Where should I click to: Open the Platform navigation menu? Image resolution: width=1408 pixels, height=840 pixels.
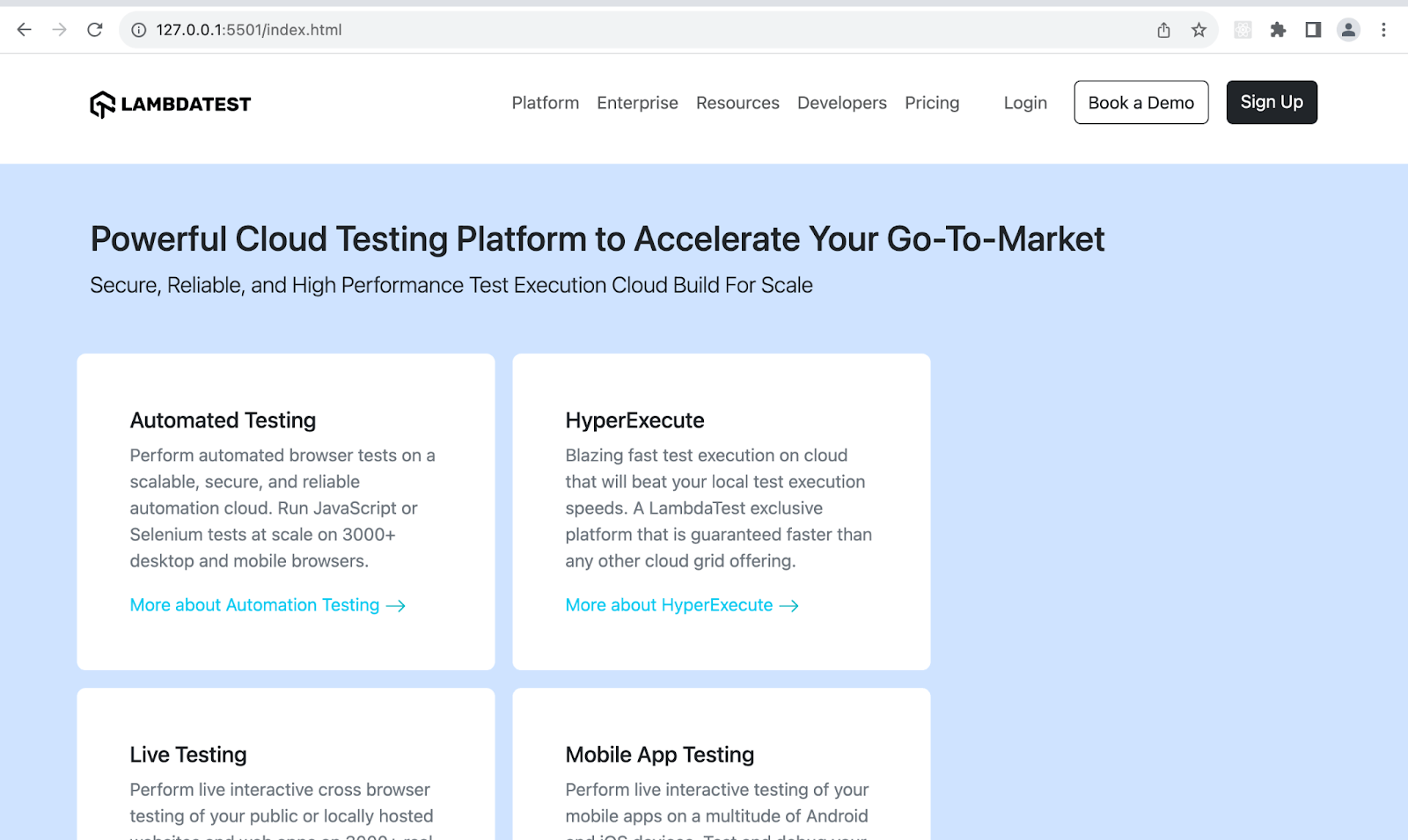546,103
